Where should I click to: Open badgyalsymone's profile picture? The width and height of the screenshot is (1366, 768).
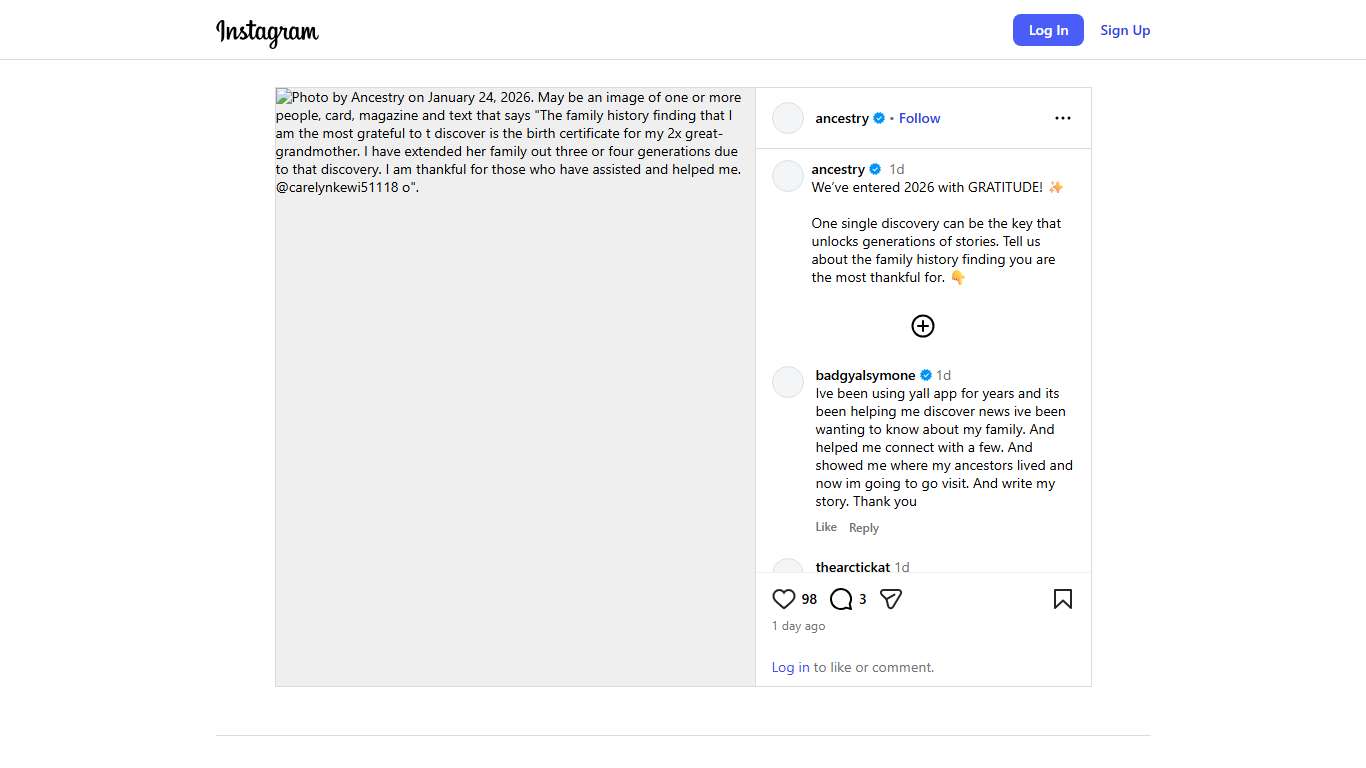click(788, 382)
